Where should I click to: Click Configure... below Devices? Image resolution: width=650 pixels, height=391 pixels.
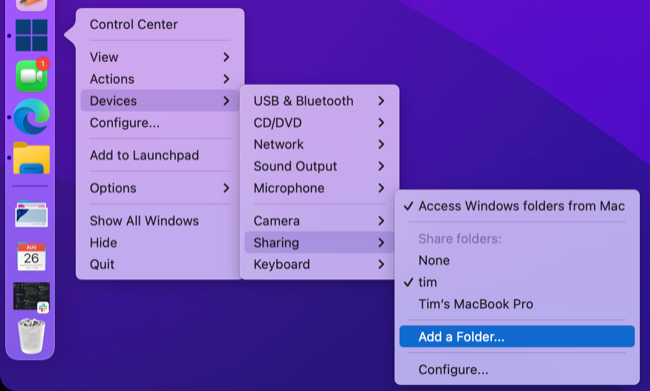point(160,123)
